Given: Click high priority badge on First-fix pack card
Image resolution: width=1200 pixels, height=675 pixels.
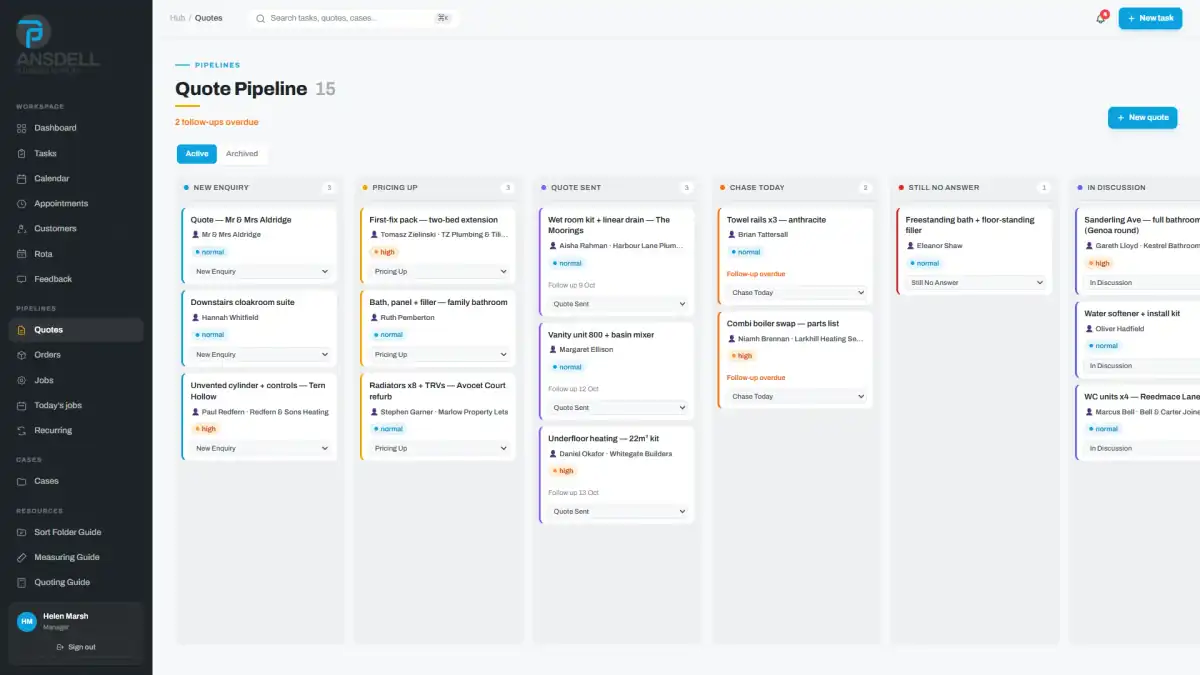Looking at the screenshot, I should (383, 252).
